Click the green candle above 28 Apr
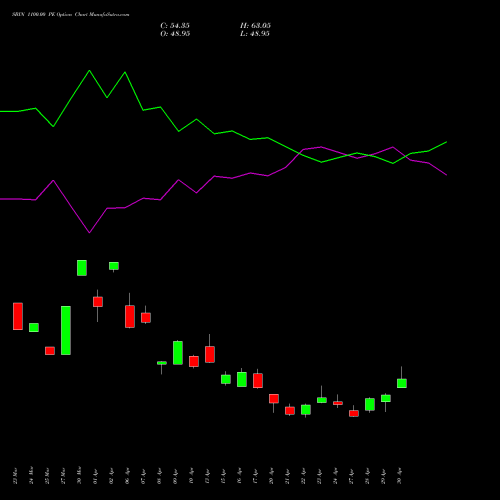 pyautogui.click(x=370, y=404)
